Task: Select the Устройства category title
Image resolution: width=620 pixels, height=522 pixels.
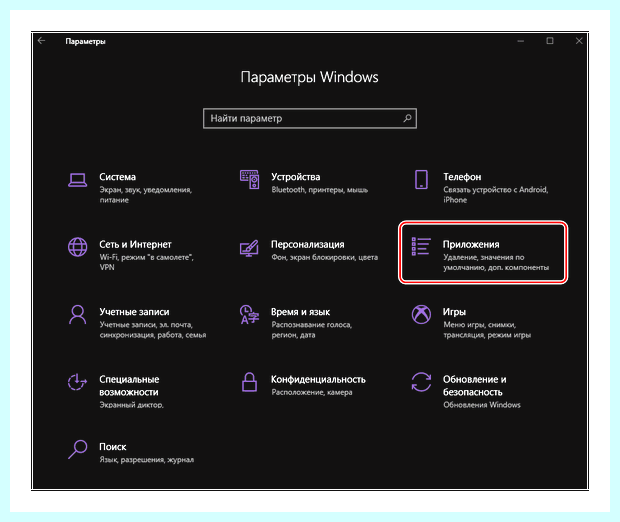Action: click(x=296, y=177)
